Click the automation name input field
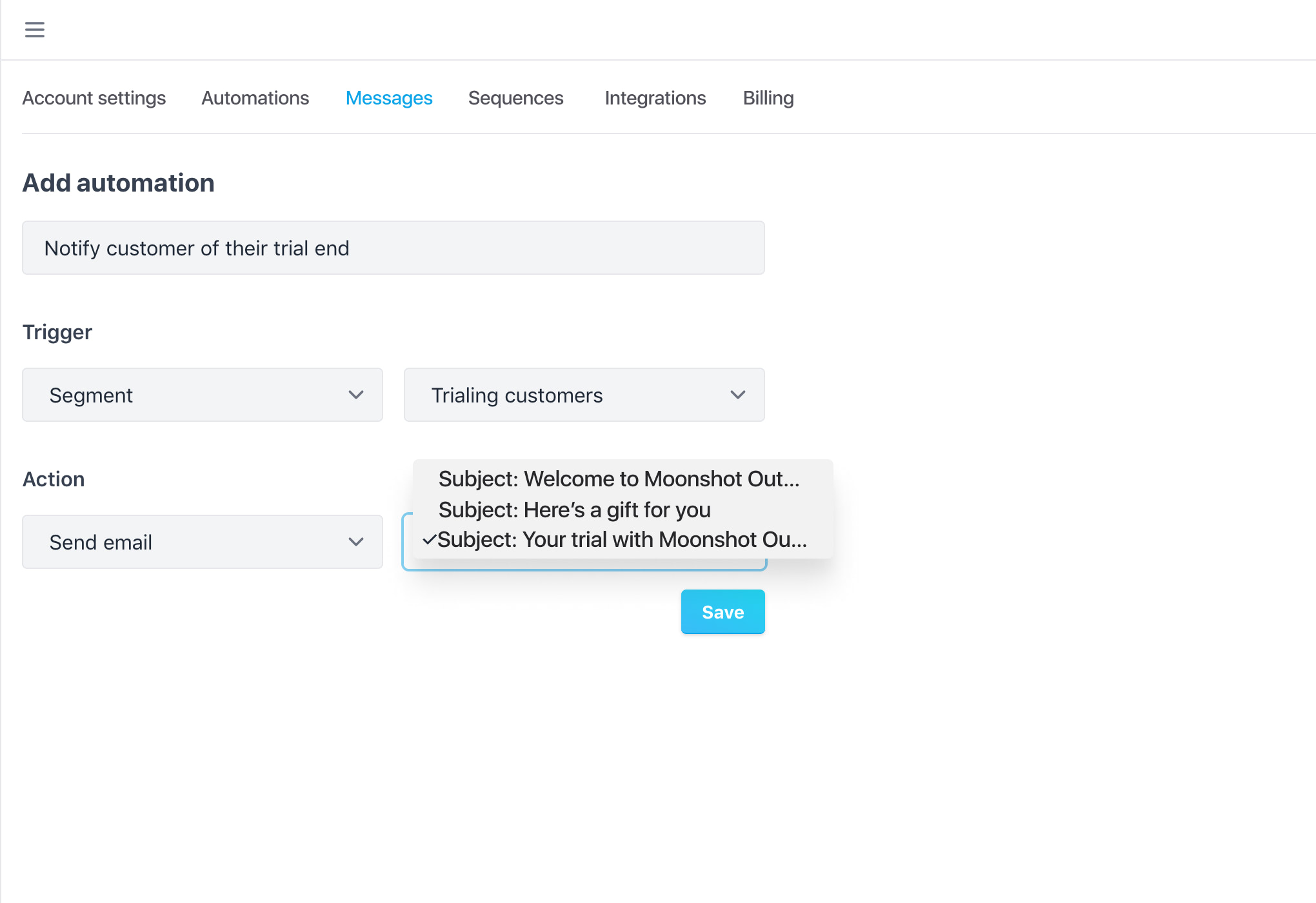This screenshot has width=1316, height=903. [393, 248]
